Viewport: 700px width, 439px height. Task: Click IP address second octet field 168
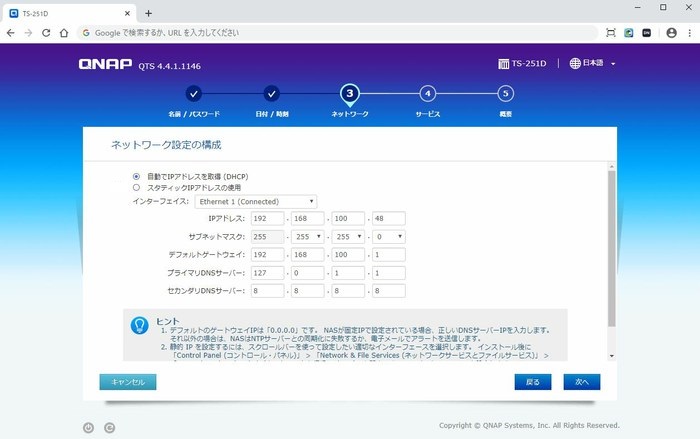(308, 218)
